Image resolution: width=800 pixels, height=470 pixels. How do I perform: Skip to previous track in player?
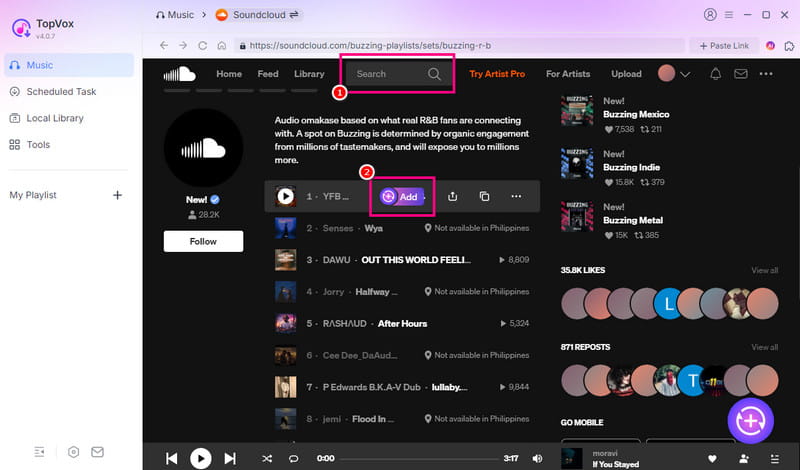click(172, 458)
